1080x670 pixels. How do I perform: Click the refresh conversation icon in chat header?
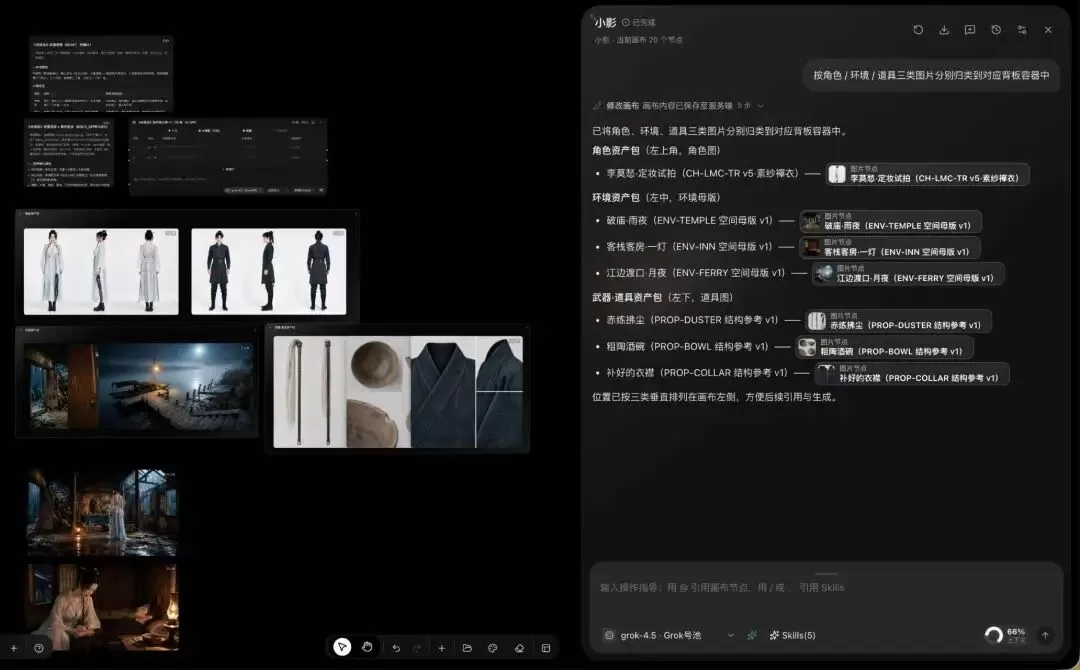click(x=918, y=30)
